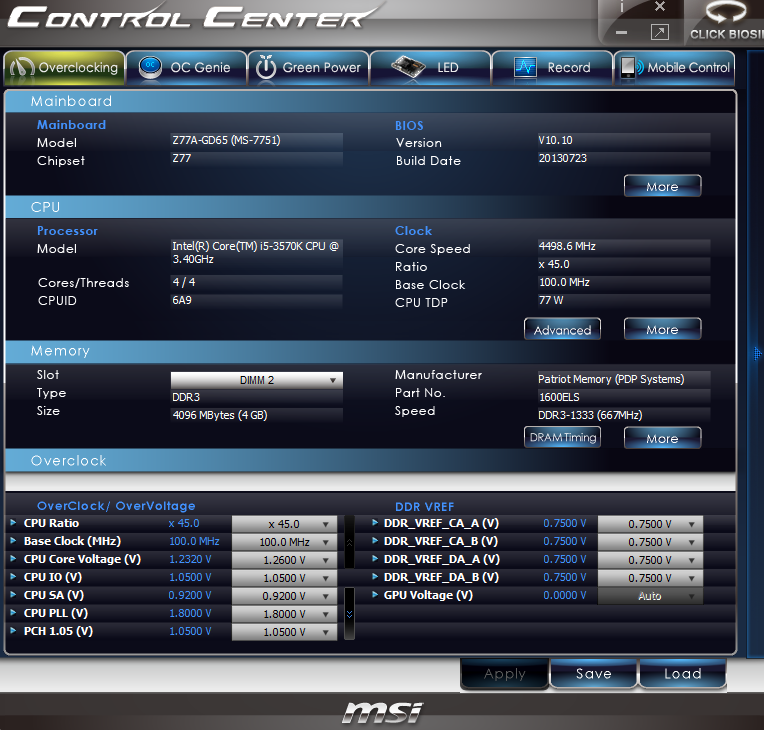
Task: Expand the Base Clock (MHz) row arrow
Action: tap(13, 540)
